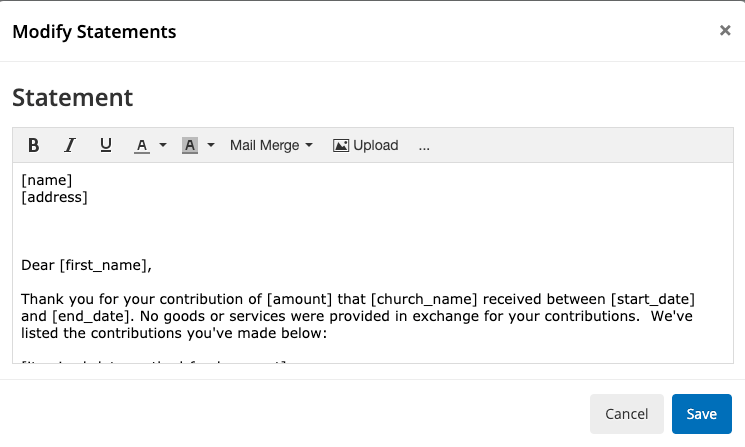745x447 pixels.
Task: Click the [church_name] merge field
Action: pyautogui.click(x=424, y=299)
